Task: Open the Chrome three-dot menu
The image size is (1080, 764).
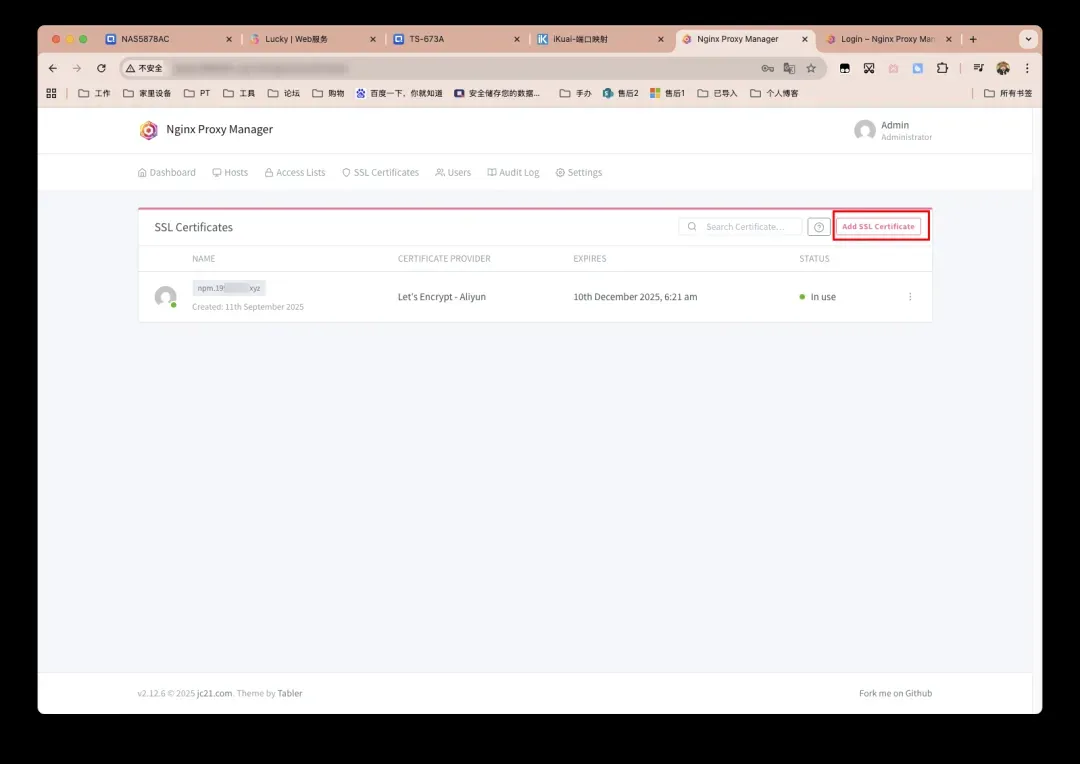Action: pos(1027,68)
